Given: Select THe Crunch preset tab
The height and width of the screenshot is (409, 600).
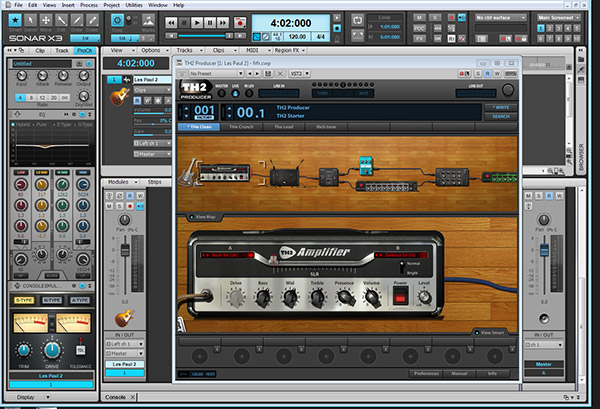Looking at the screenshot, I should [241, 127].
